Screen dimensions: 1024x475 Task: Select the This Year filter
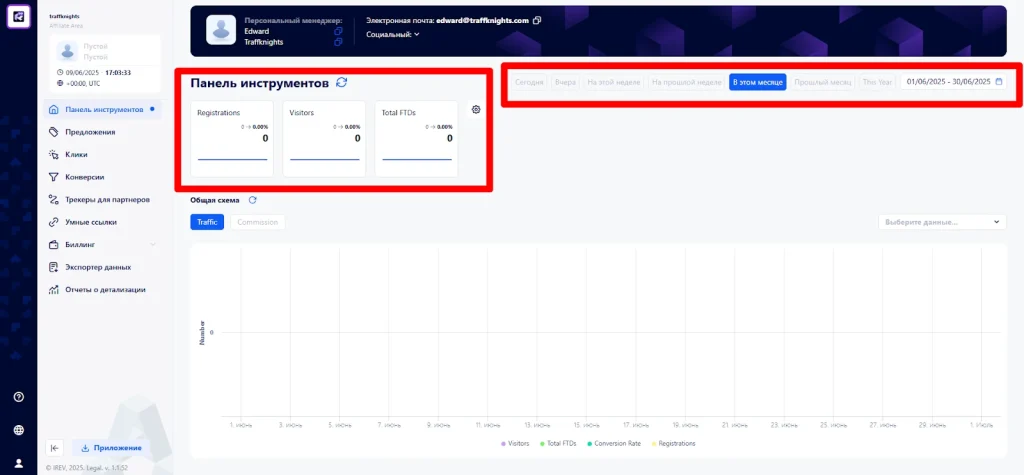click(x=877, y=82)
